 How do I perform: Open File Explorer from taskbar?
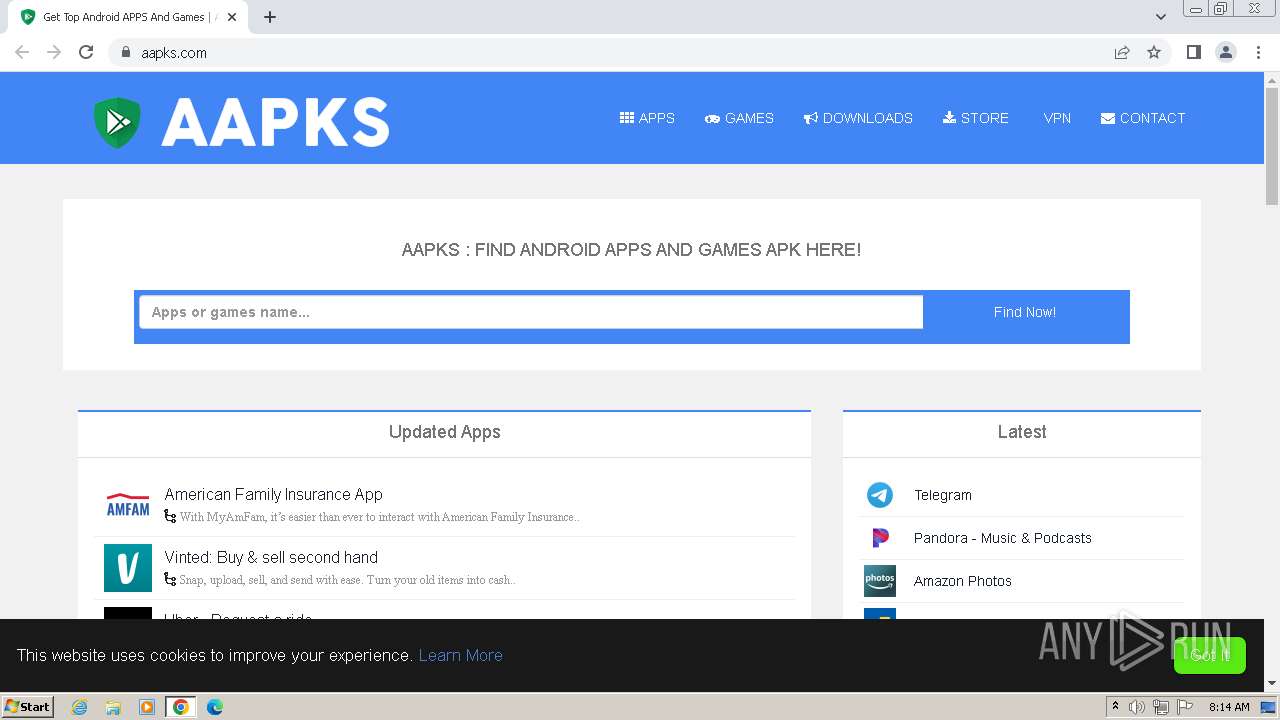[113, 707]
